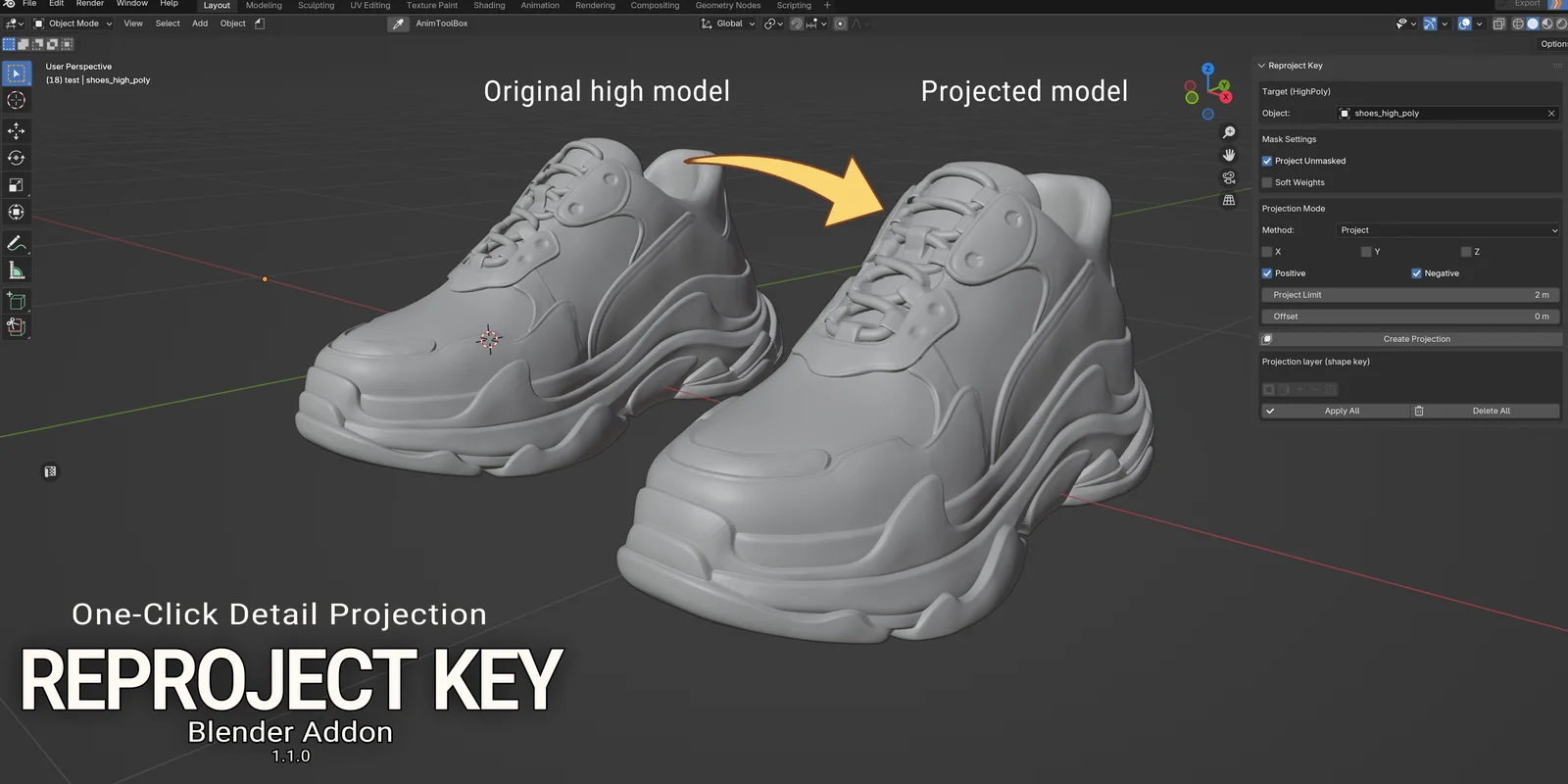Select material preview shading
1568x784 pixels.
pos(1547,24)
